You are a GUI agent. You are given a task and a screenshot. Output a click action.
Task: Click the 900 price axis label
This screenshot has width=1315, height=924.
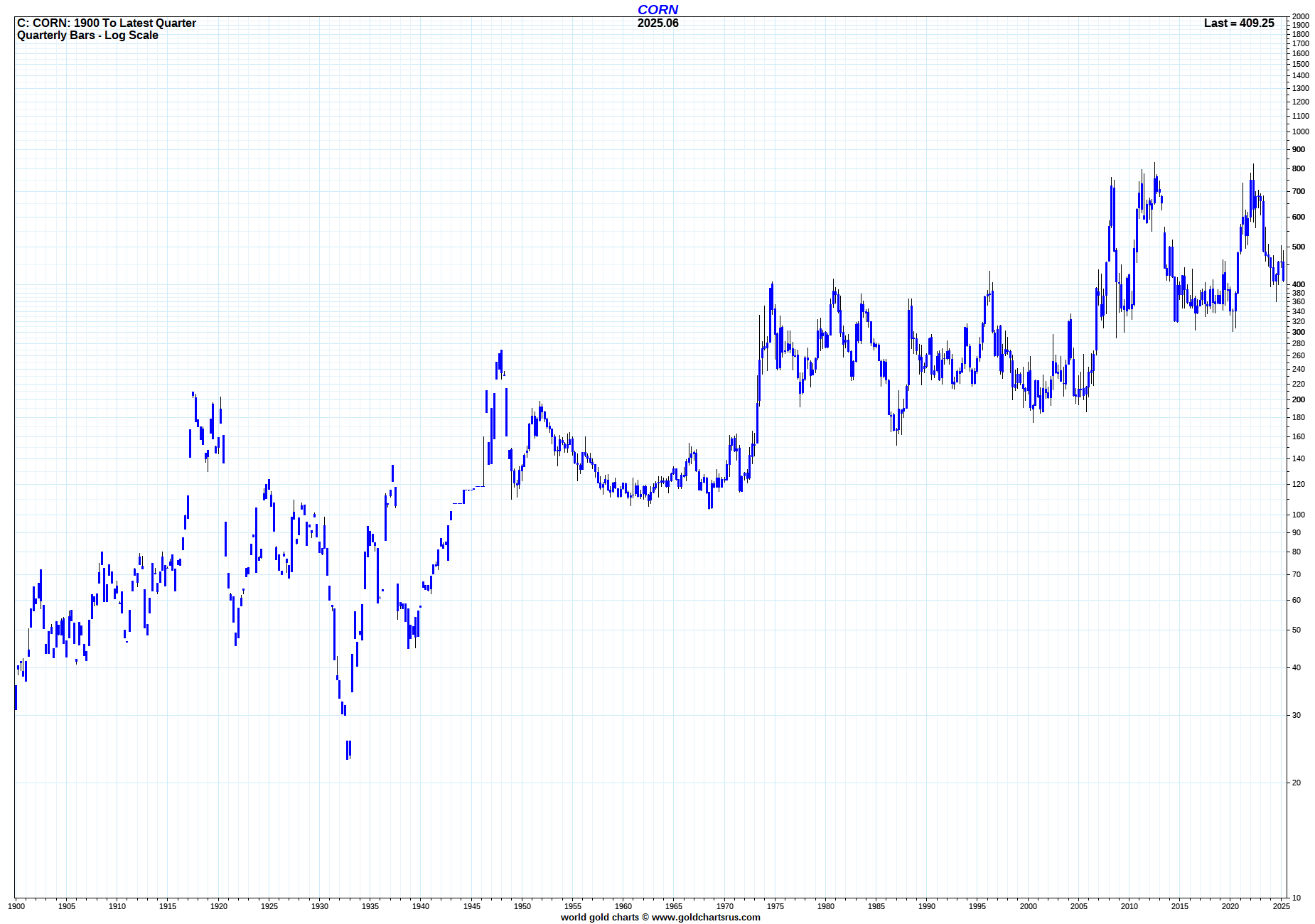click(1299, 149)
